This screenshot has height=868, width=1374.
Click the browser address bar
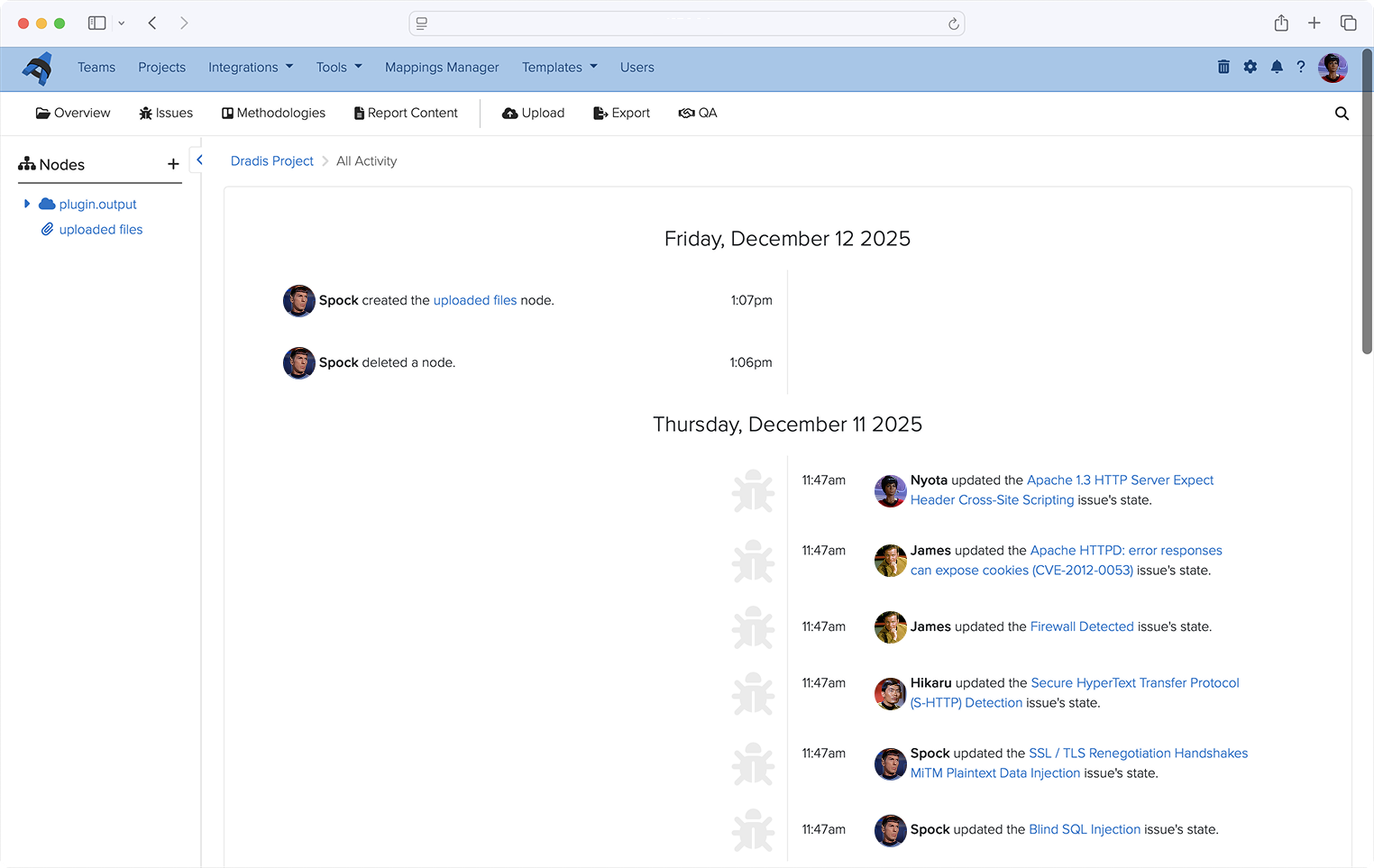point(687,23)
